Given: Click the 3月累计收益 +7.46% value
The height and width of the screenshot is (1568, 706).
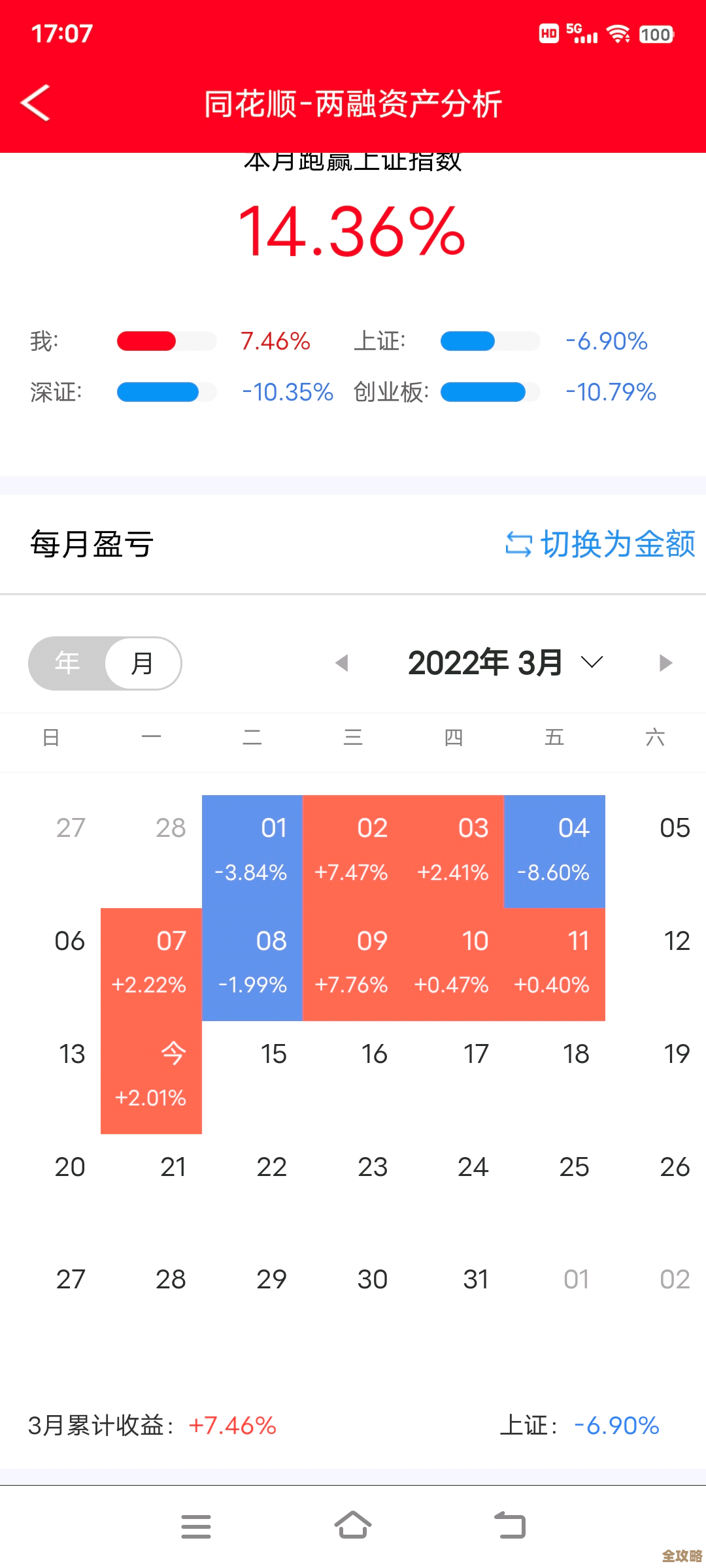Looking at the screenshot, I should (x=232, y=1426).
